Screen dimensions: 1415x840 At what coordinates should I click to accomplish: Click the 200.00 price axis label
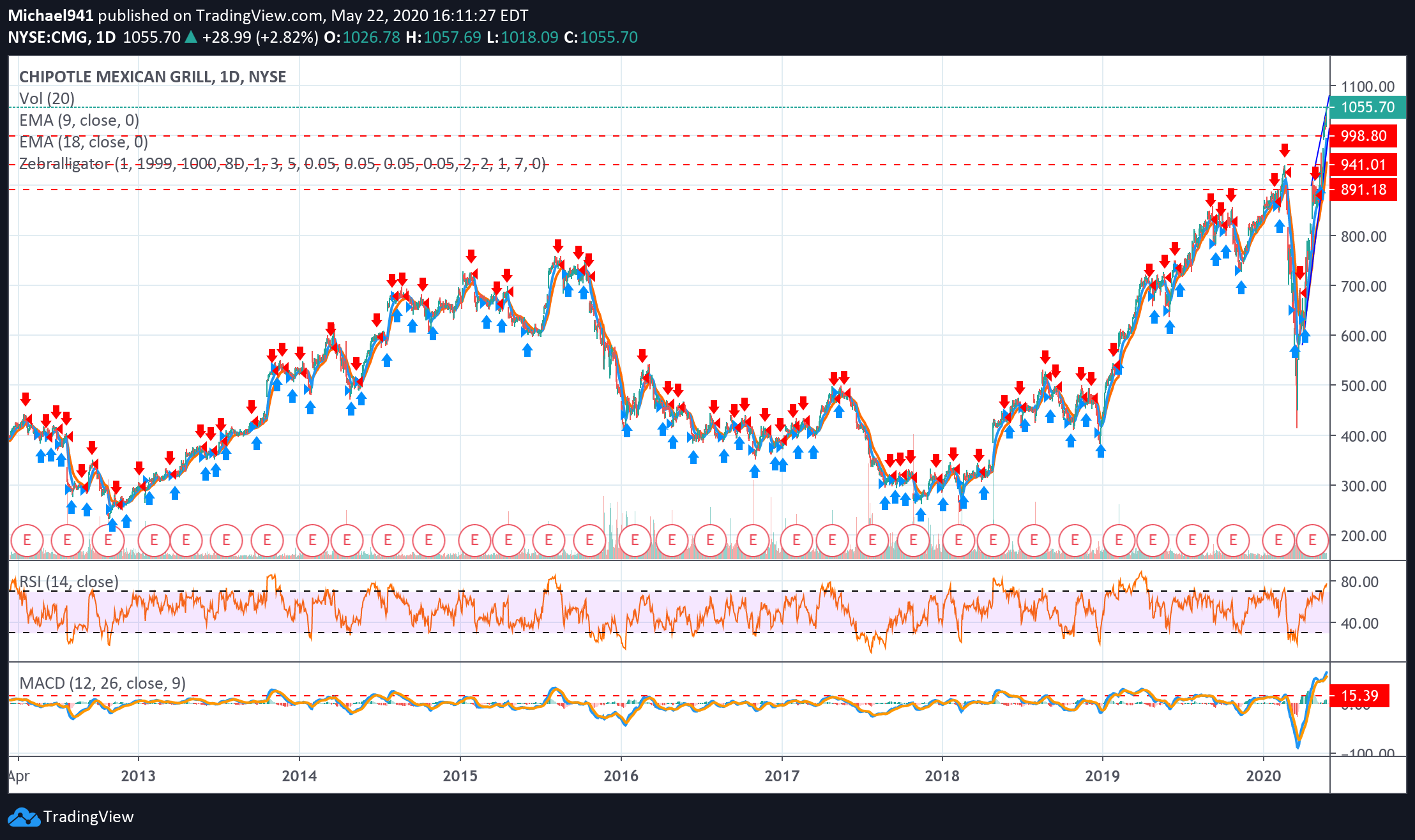tap(1364, 536)
